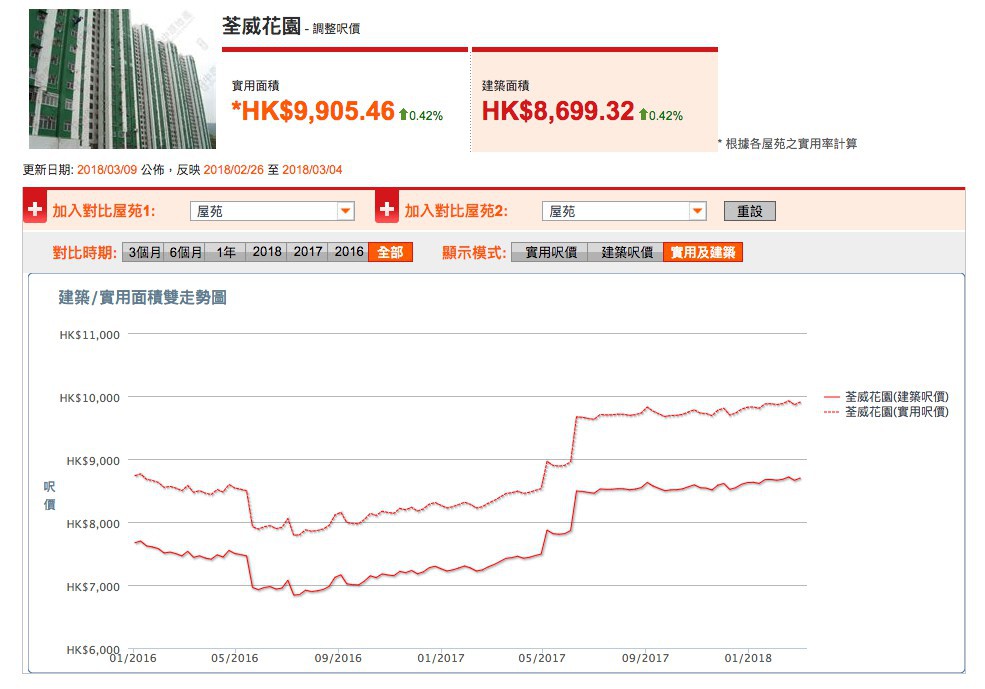Switch display mode to 實用呎價
985x689 pixels.
[550, 252]
